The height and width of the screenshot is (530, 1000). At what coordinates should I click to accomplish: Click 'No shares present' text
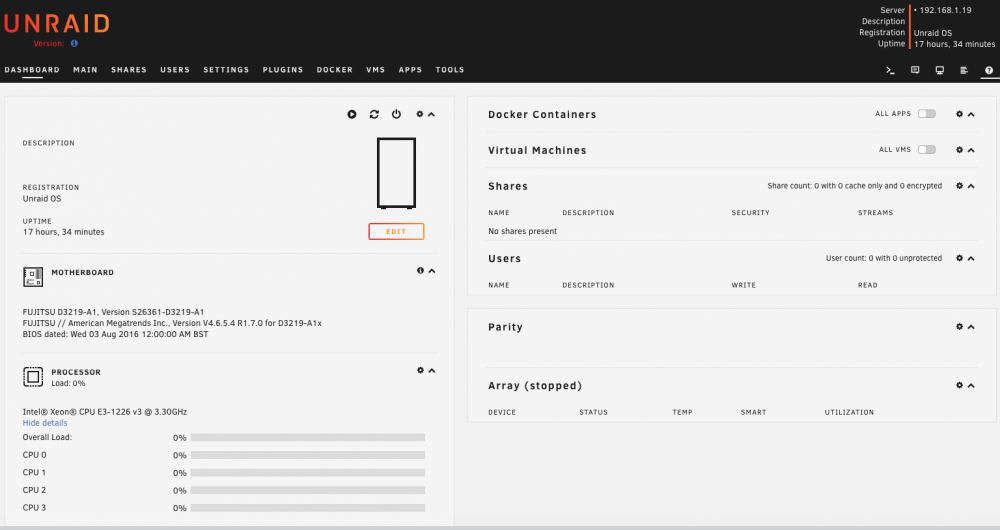point(522,232)
